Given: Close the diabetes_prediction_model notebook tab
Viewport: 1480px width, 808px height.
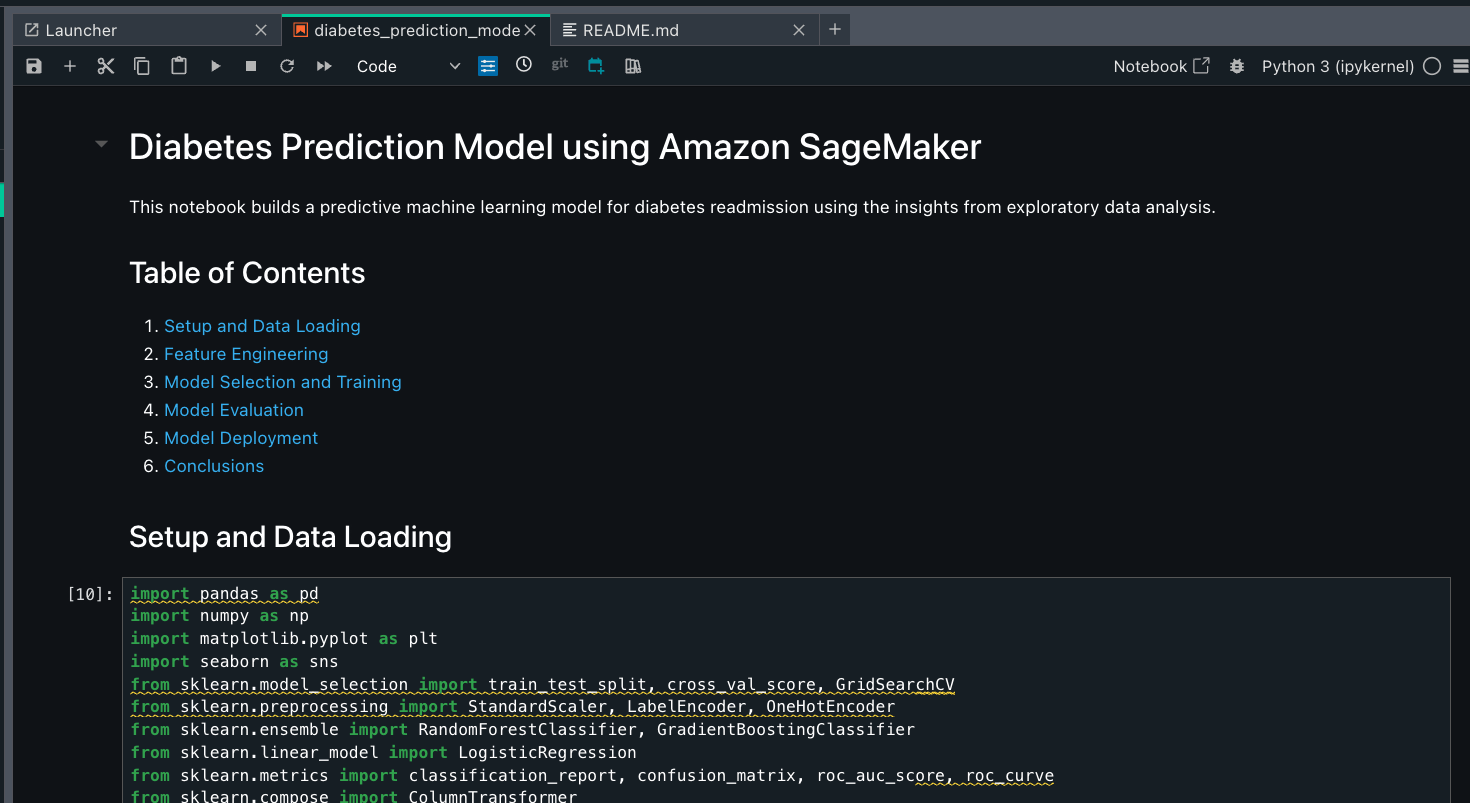Looking at the screenshot, I should (530, 30).
